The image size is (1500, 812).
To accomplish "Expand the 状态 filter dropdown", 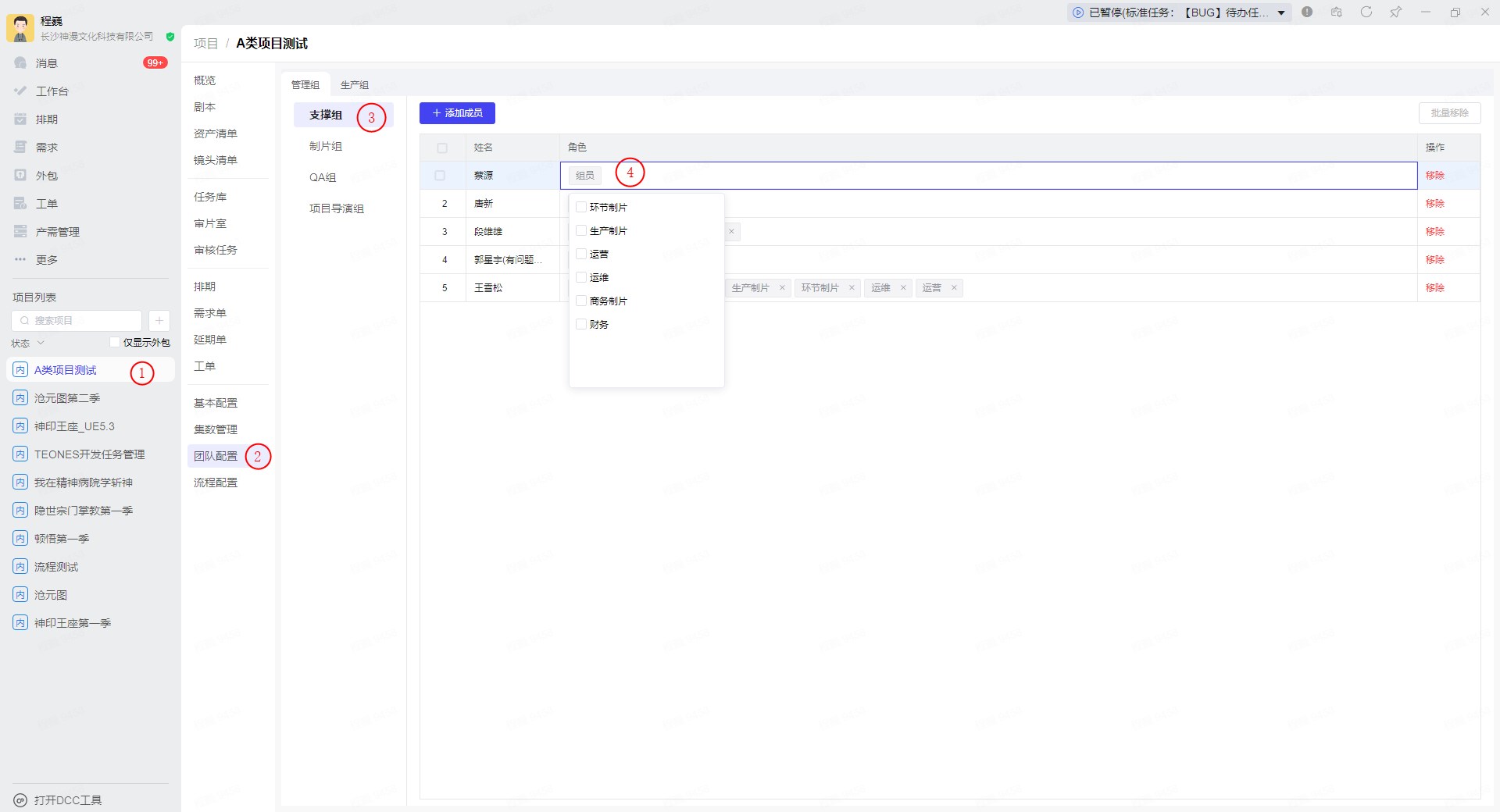I will click(41, 343).
